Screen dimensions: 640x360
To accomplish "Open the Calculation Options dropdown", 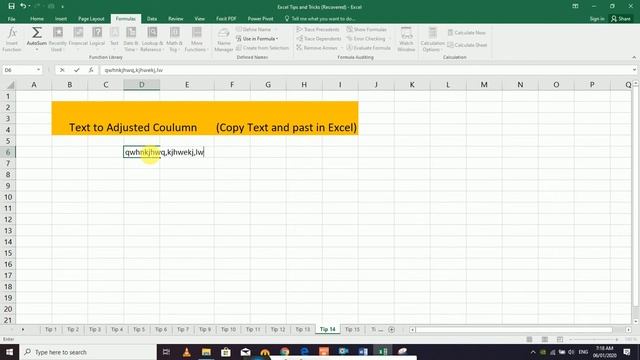I will 432,39.
